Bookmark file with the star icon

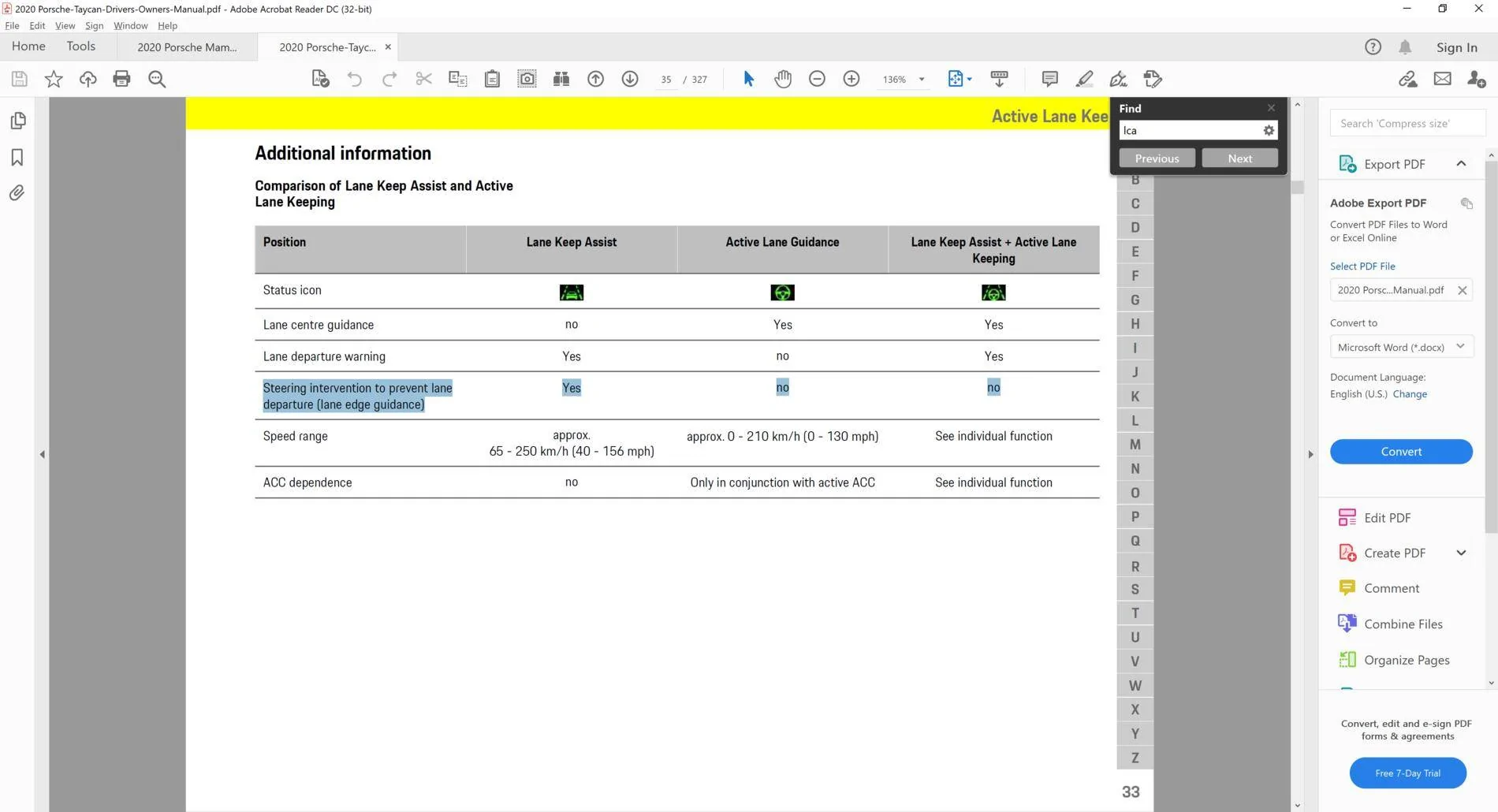(54, 79)
